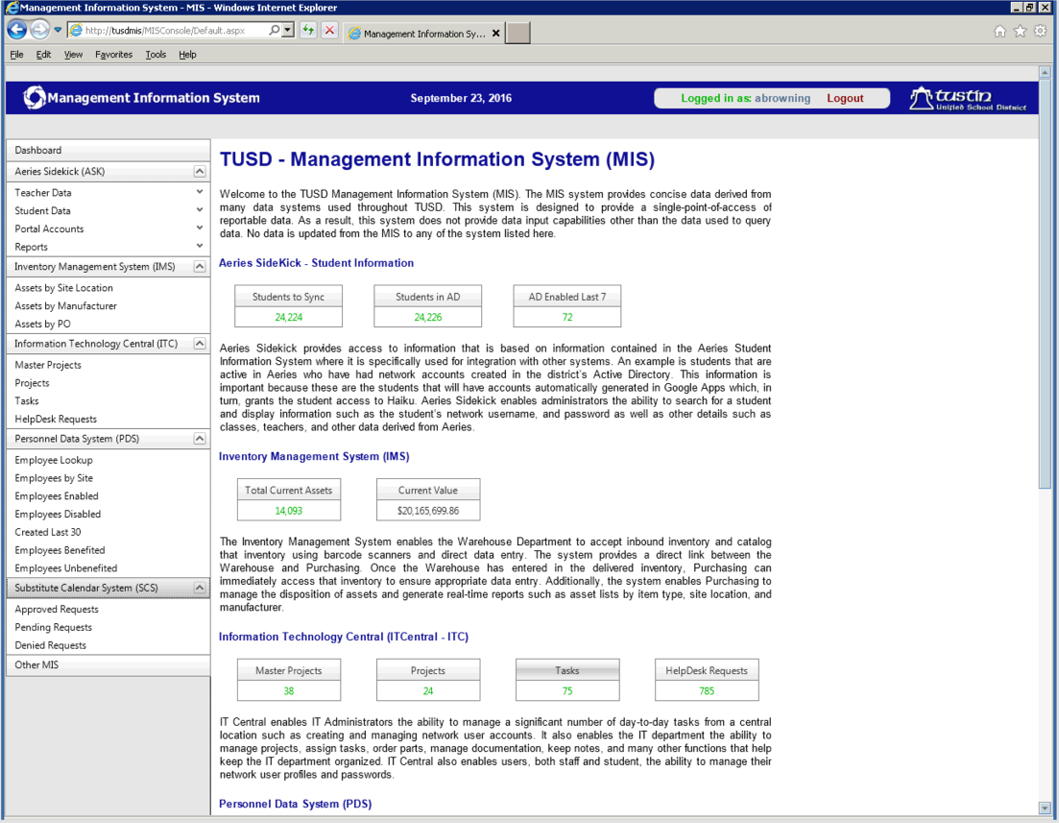Click the Current Value tile
1059x823 pixels.
[x=428, y=500]
